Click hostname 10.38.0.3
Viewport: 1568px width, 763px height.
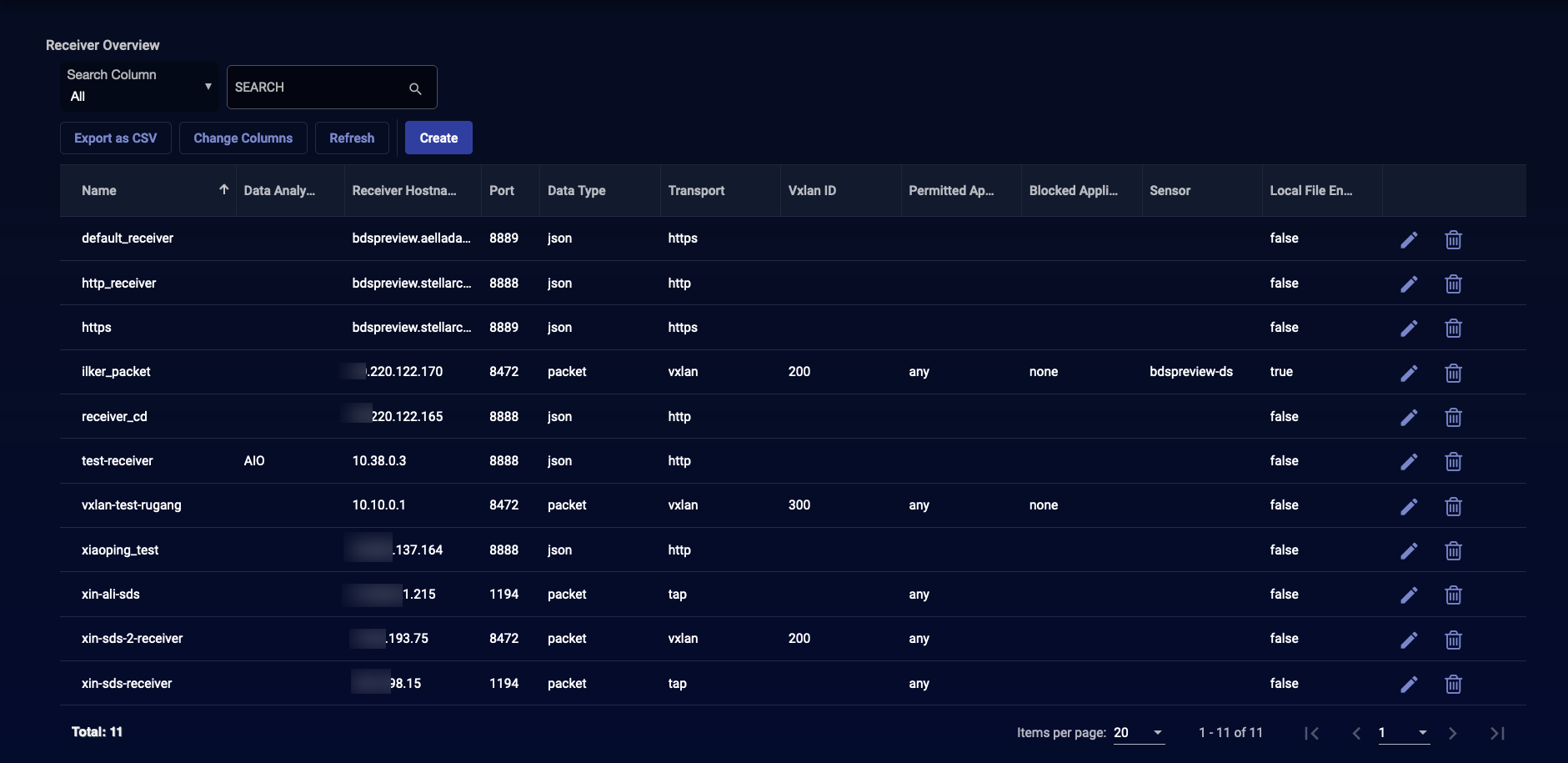379,461
